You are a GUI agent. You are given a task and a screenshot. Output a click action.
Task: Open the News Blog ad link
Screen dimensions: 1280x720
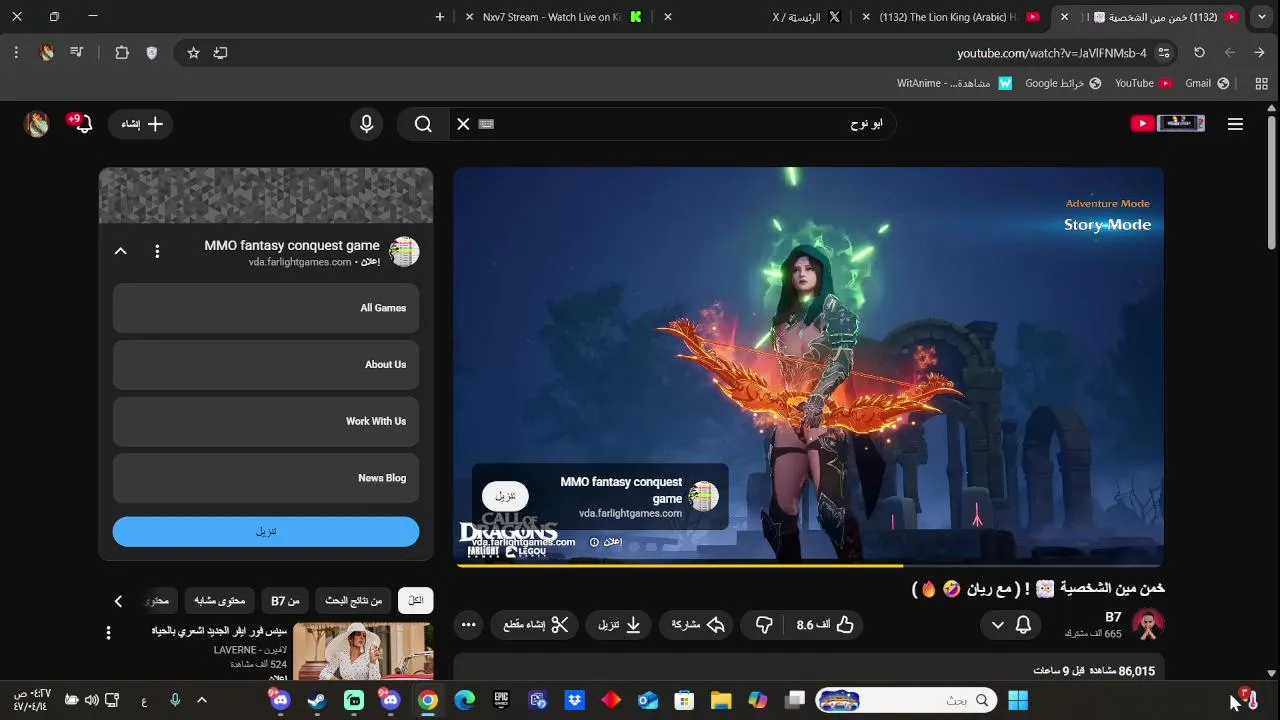pyautogui.click(x=266, y=479)
